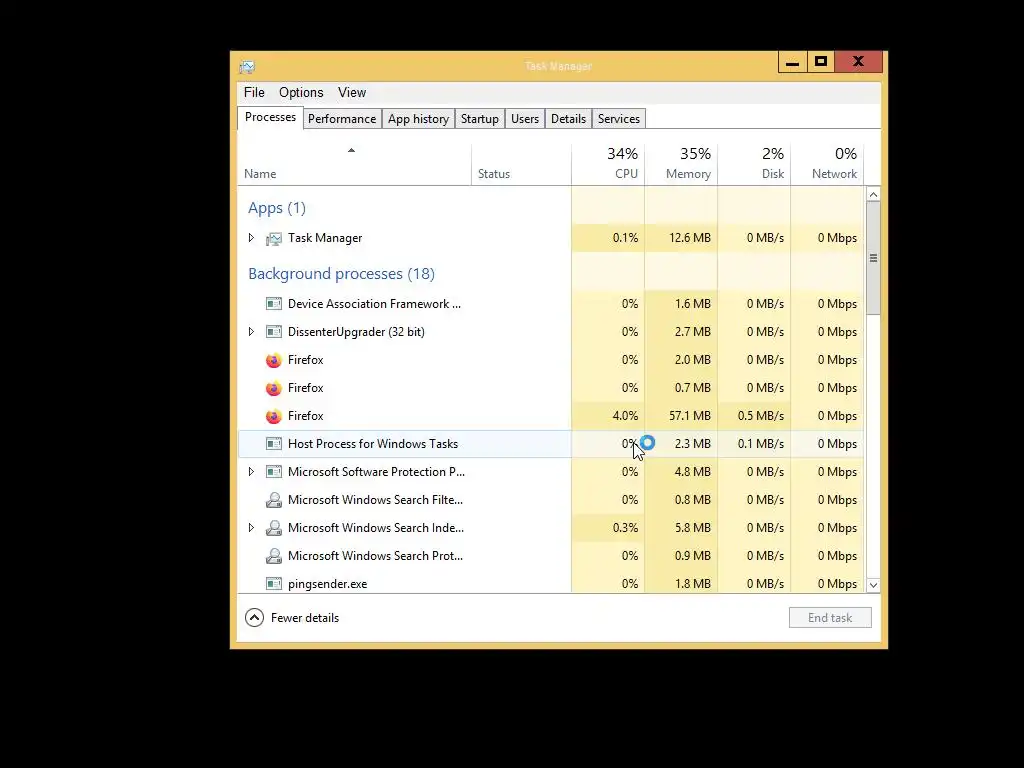Maximize the Task Manager window
The width and height of the screenshot is (1024, 768).
pos(821,62)
